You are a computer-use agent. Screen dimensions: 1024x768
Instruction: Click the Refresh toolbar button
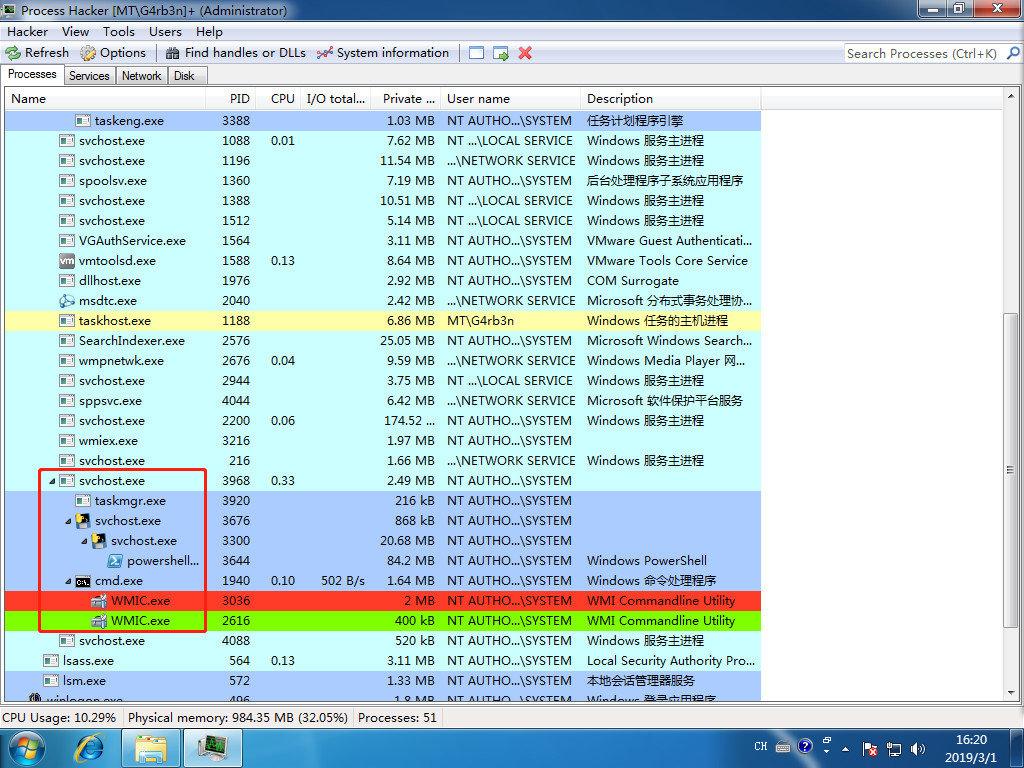(37, 53)
